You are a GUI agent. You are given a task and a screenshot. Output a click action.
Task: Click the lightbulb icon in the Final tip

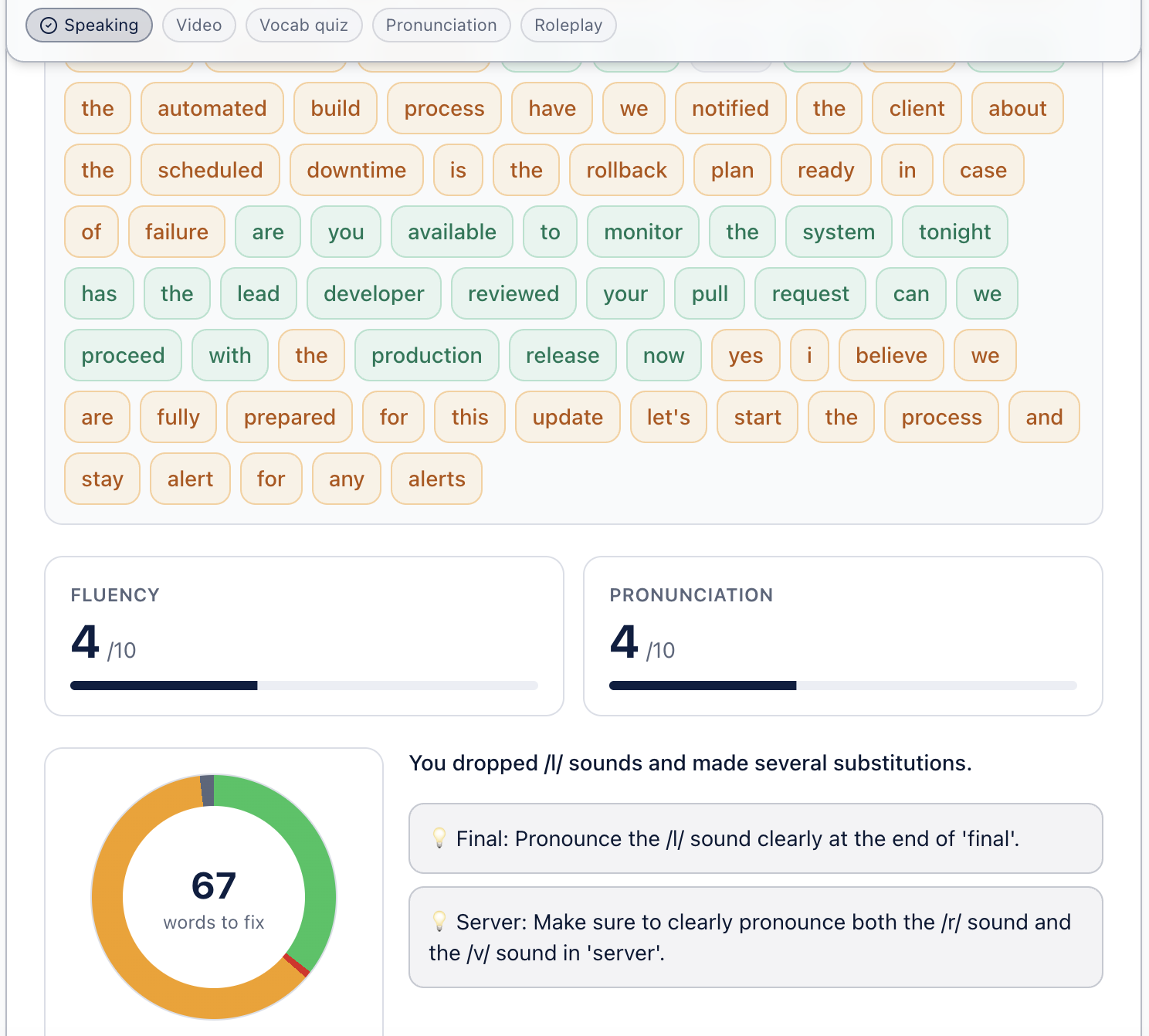click(x=439, y=838)
